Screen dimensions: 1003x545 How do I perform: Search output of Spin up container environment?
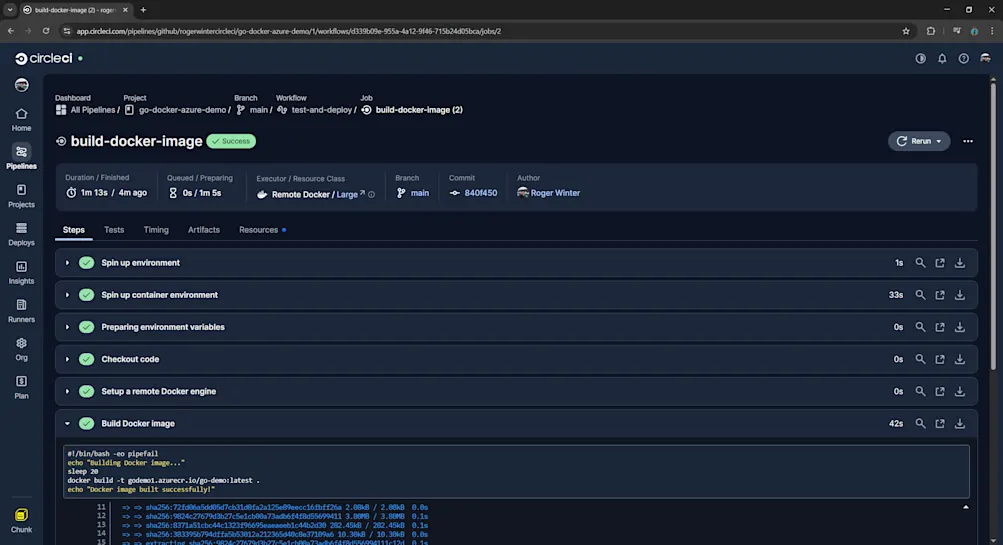pyautogui.click(x=920, y=295)
